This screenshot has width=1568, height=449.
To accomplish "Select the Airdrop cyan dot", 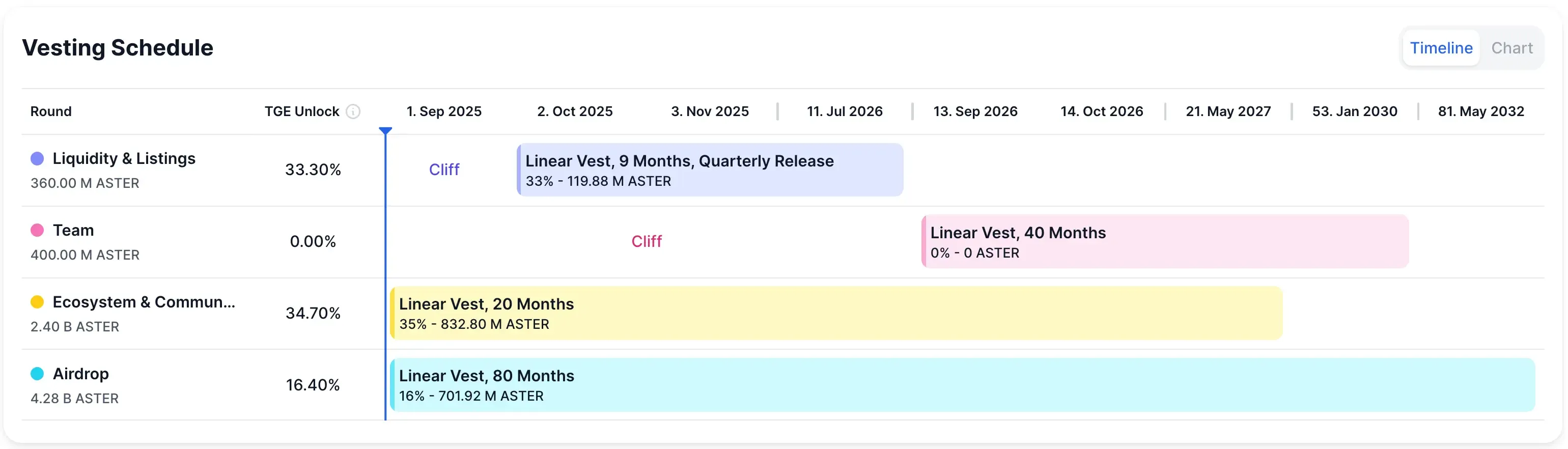I will pos(37,374).
